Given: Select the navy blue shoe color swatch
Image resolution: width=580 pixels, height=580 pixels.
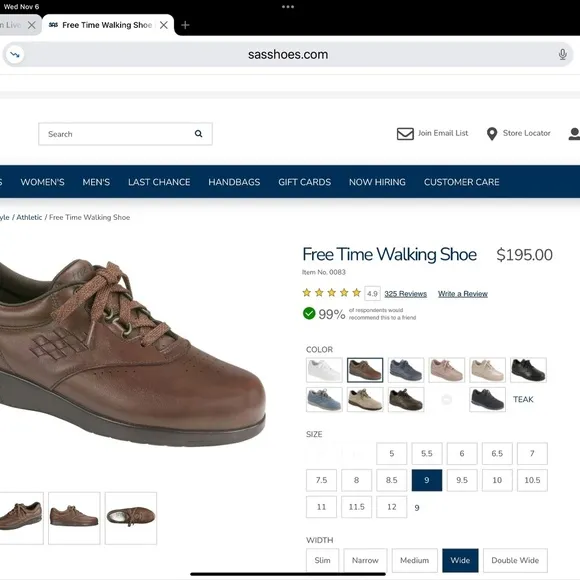Looking at the screenshot, I should (x=406, y=370).
